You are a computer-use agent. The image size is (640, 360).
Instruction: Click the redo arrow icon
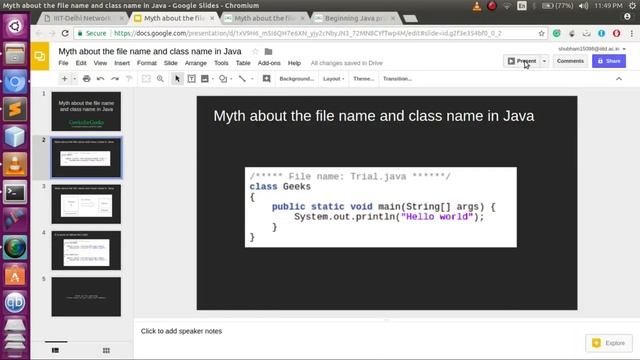[115, 79]
